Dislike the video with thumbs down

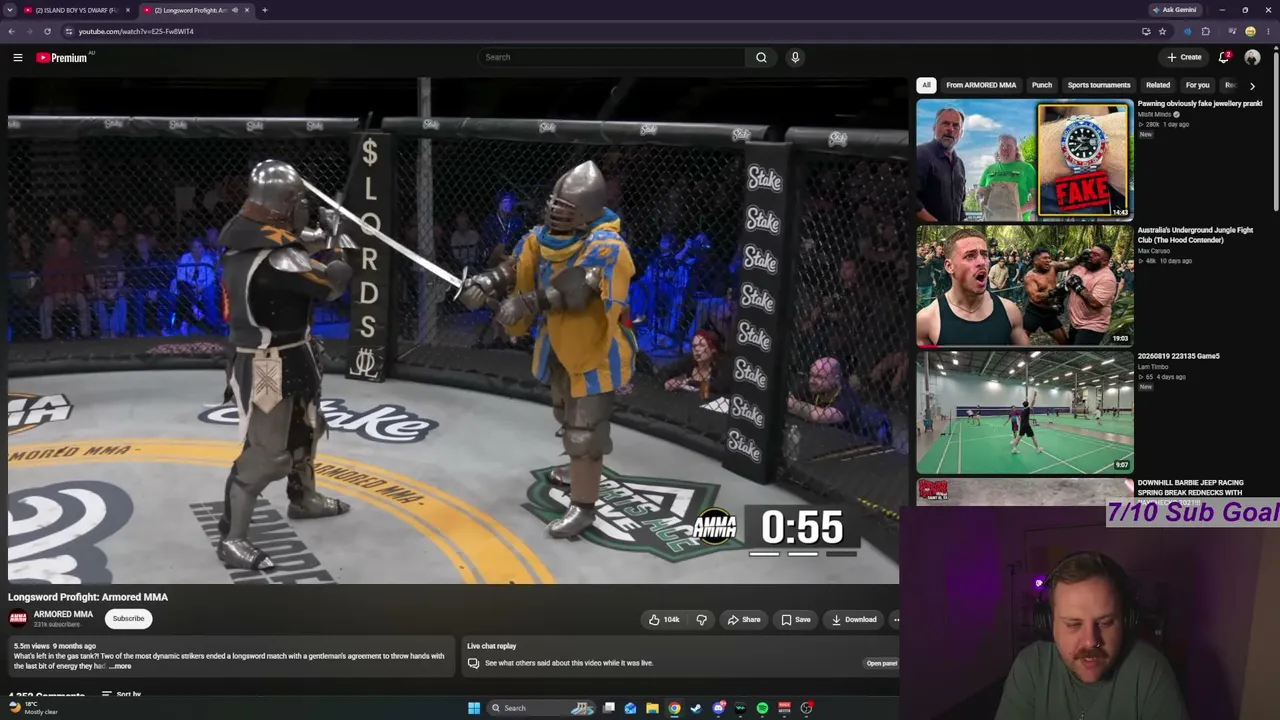point(701,620)
